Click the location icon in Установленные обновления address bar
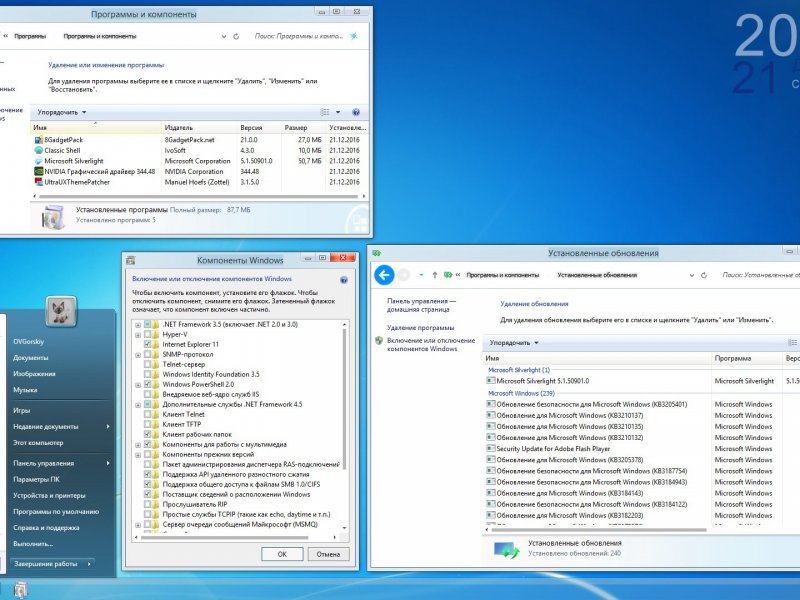This screenshot has height=600, width=800. tap(448, 275)
